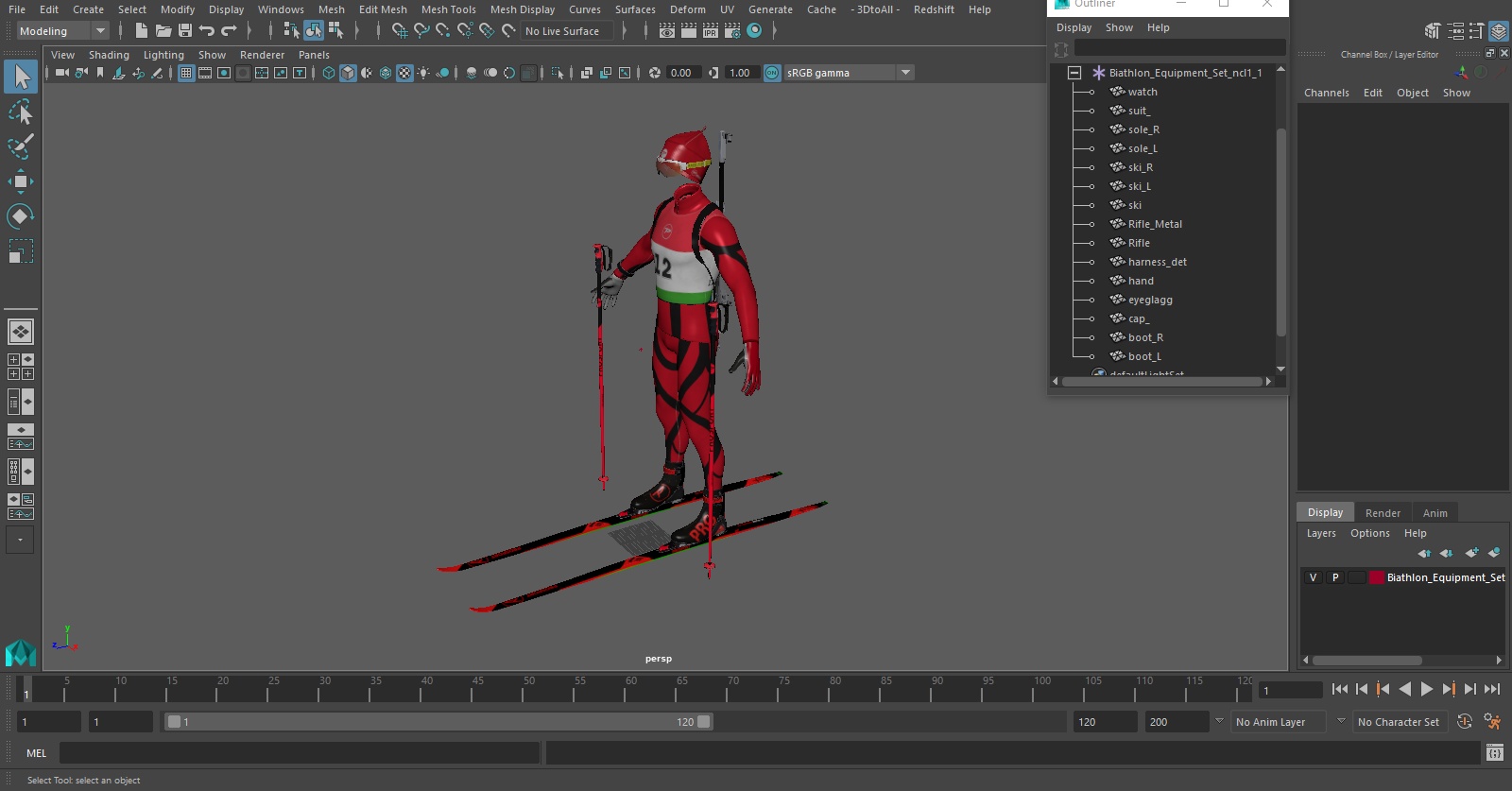
Task: Open the No Anim Layer dropdown
Action: click(x=1280, y=722)
